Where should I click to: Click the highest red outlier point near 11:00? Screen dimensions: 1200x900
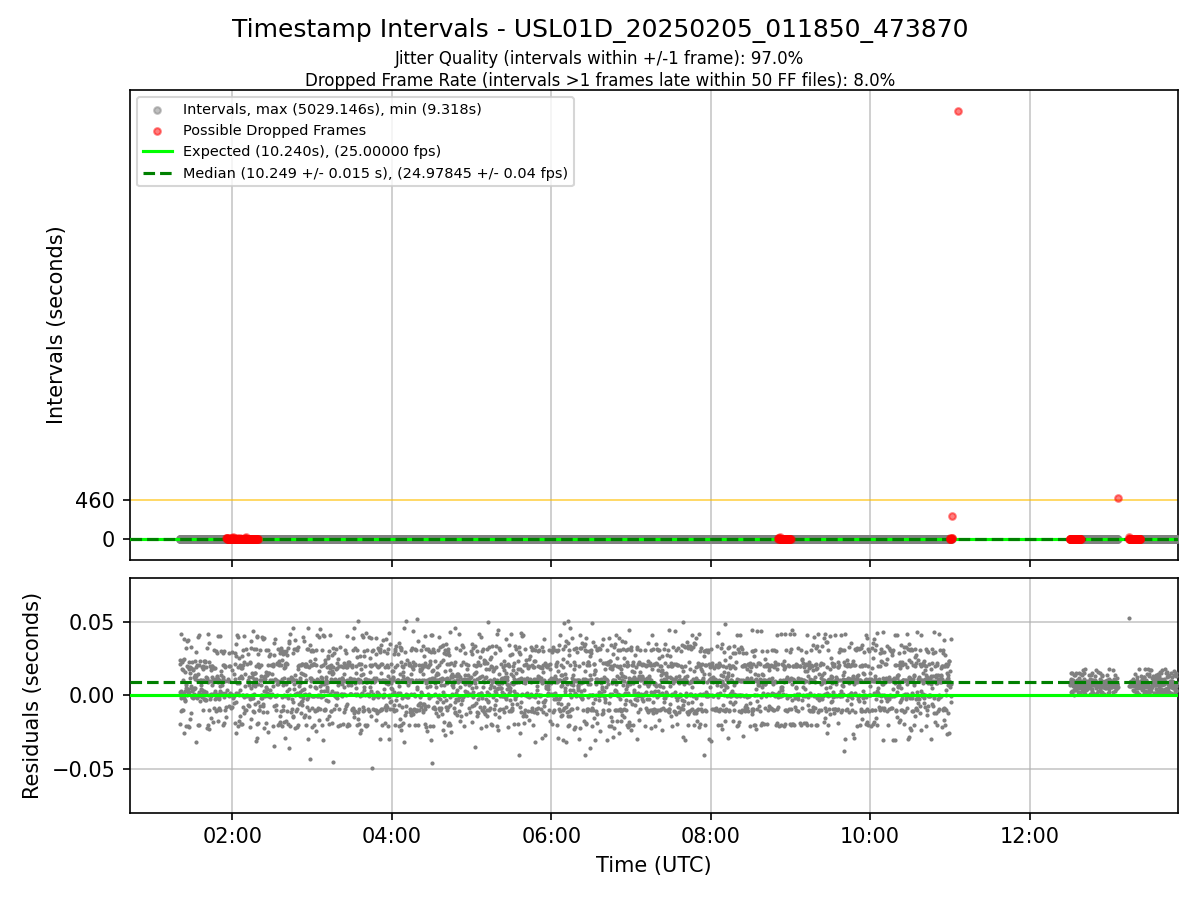(x=958, y=111)
